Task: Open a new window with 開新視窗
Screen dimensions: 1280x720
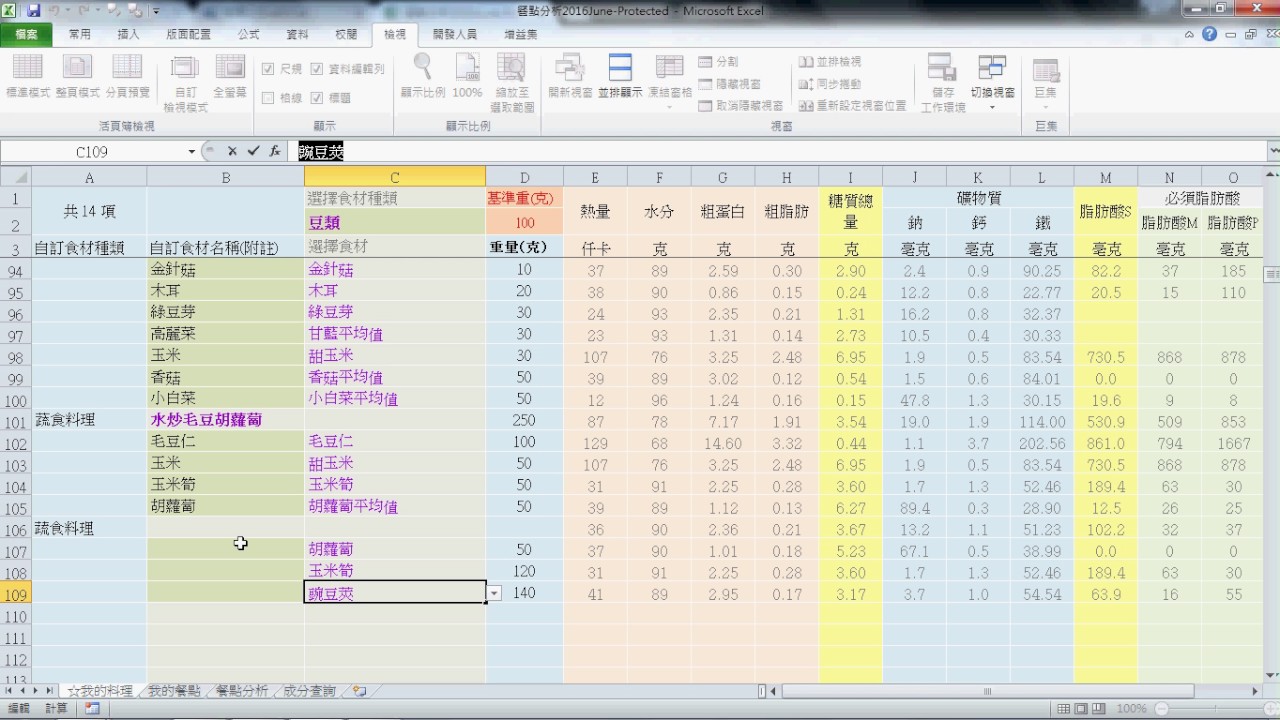Action: tap(570, 76)
